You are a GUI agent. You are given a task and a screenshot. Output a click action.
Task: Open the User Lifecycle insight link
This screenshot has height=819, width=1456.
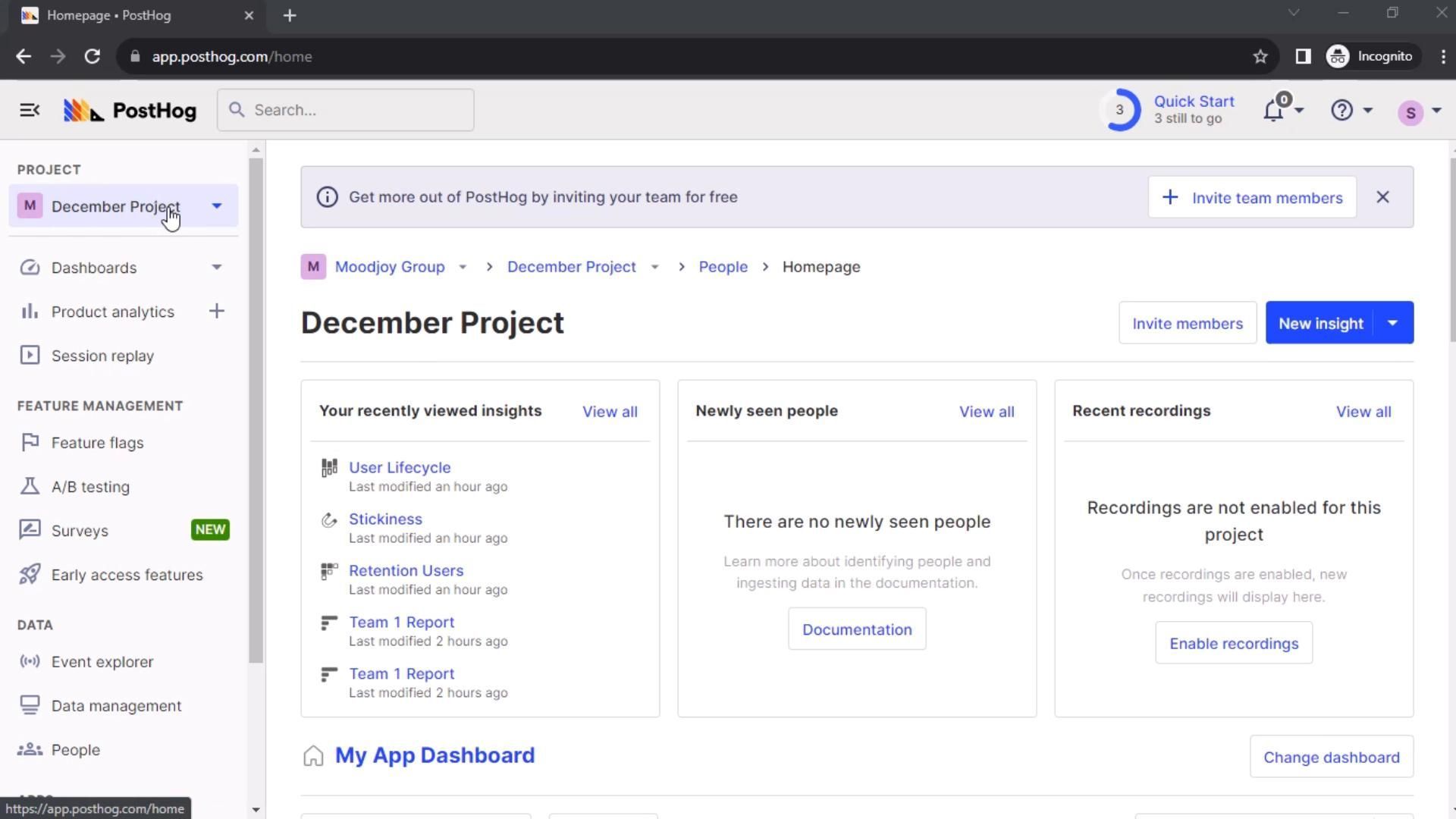point(400,468)
